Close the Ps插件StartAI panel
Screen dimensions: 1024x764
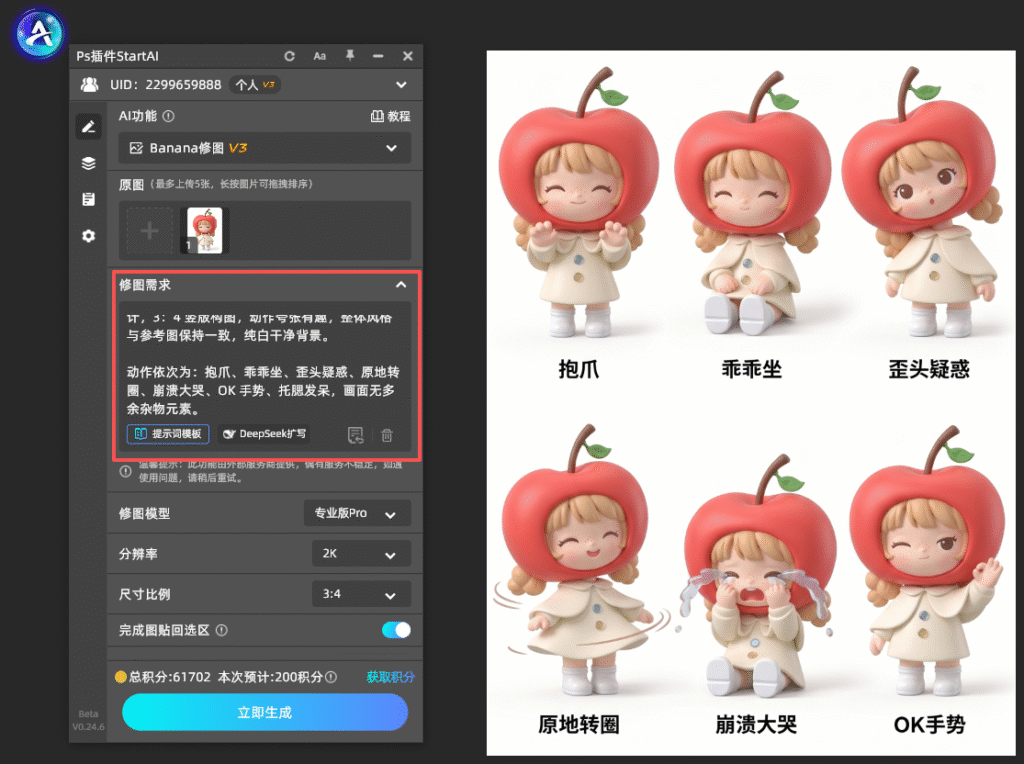coord(408,56)
